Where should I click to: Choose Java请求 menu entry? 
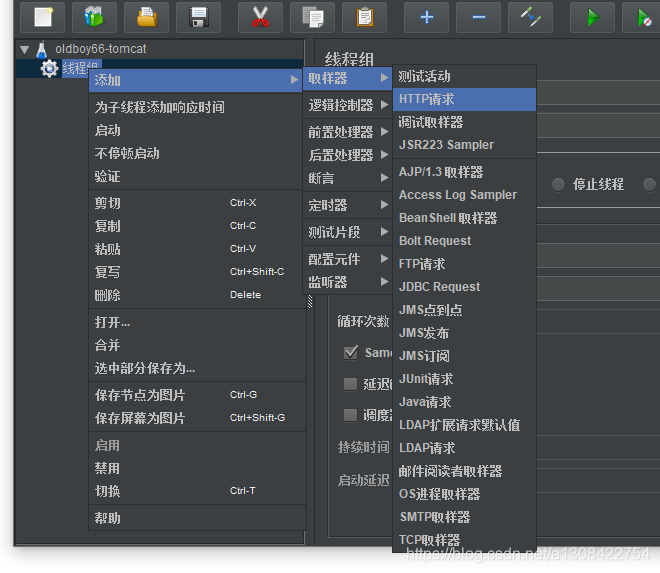464,402
